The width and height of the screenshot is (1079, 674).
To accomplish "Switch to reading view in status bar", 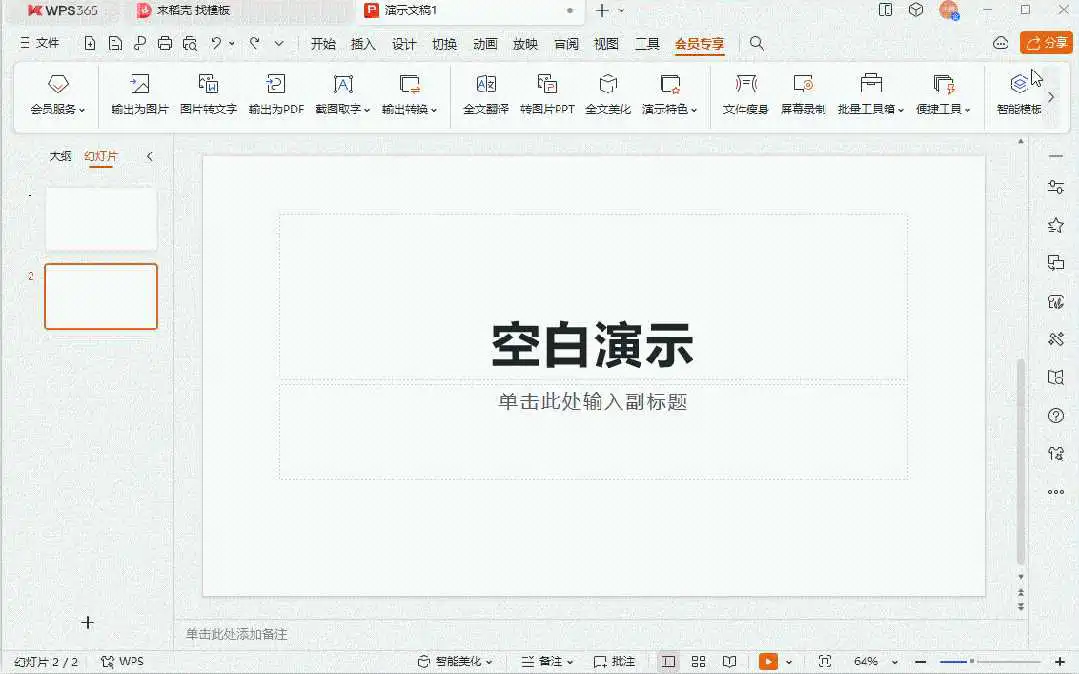I will [x=729, y=662].
